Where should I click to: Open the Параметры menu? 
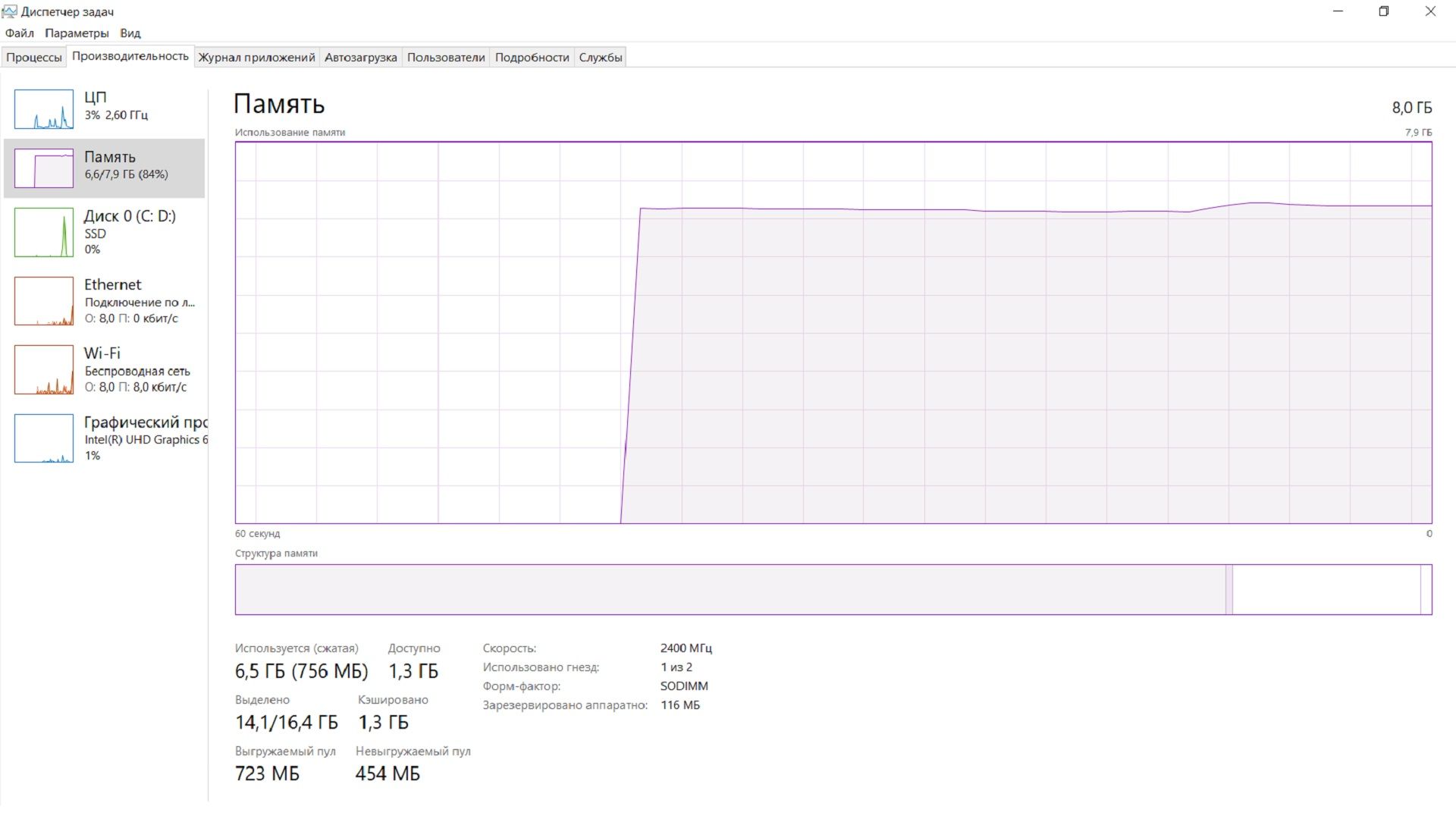tap(77, 33)
